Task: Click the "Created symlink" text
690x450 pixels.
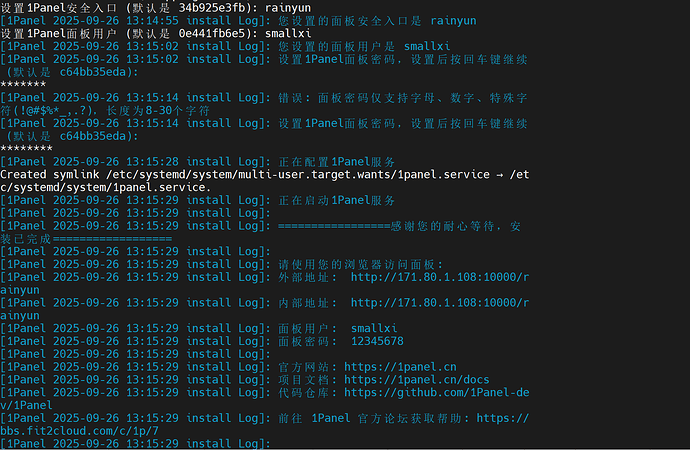Action: [x=54, y=174]
